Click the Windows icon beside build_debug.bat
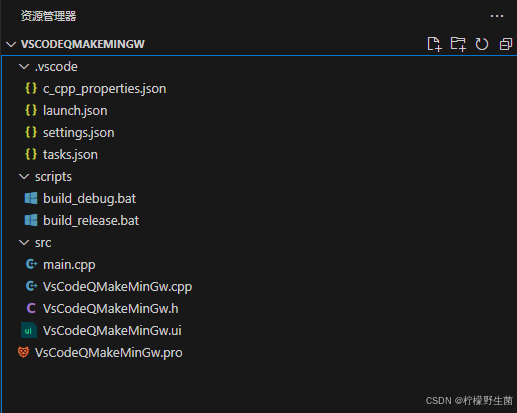Image resolution: width=517 pixels, height=413 pixels. [x=31, y=198]
